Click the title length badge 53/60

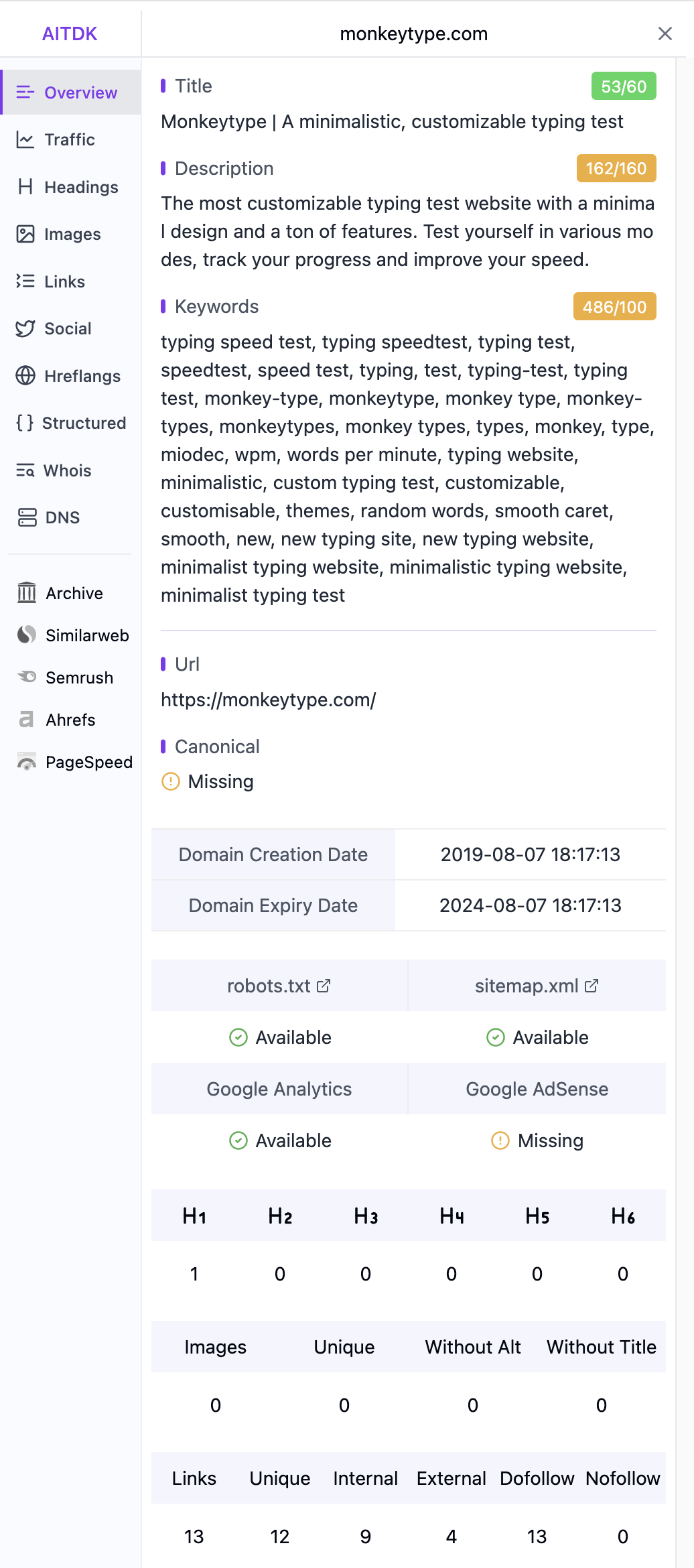point(624,86)
